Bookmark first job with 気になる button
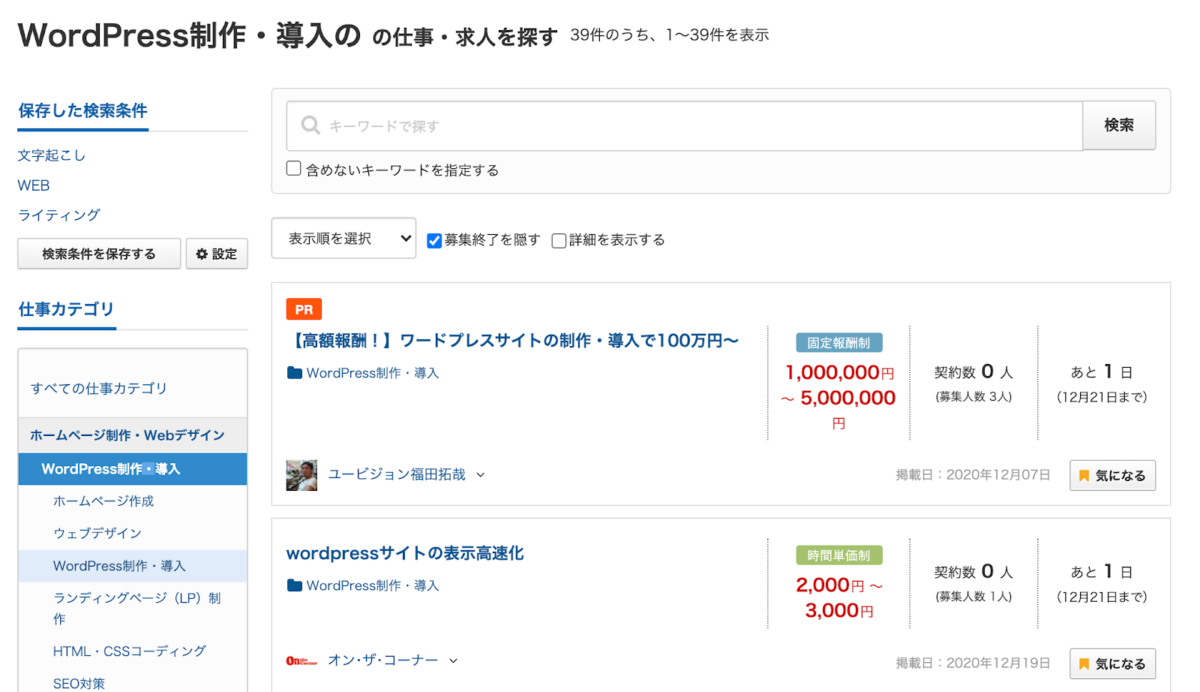Image resolution: width=1200 pixels, height=692 pixels. pyautogui.click(x=1112, y=476)
